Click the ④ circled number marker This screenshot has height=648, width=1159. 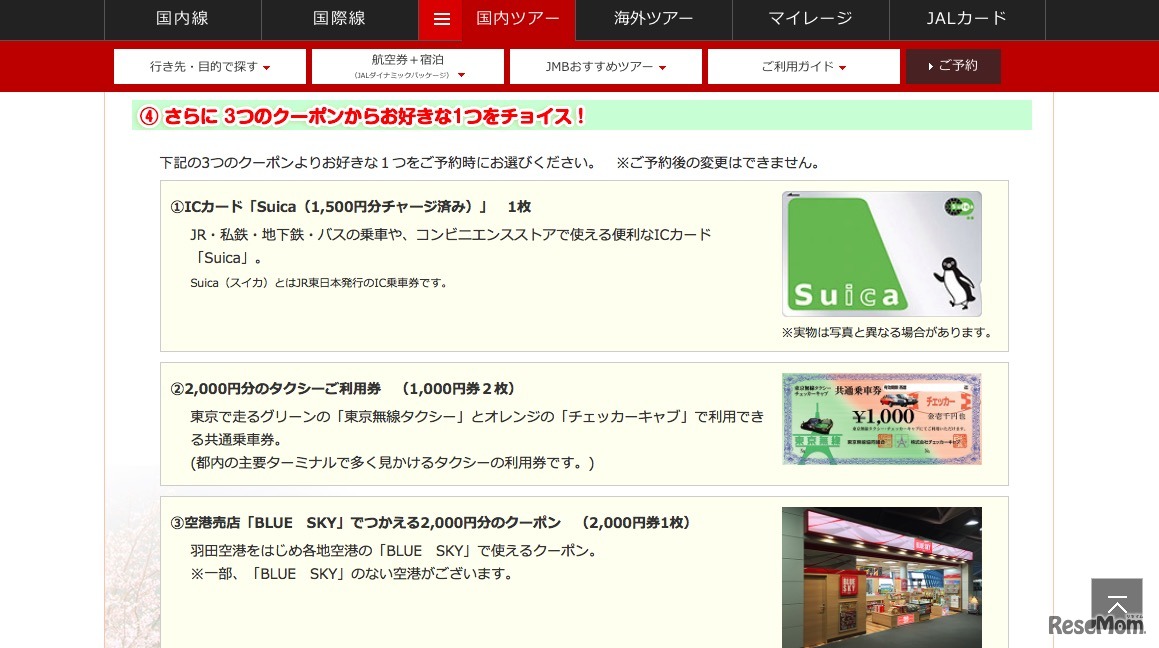[x=147, y=115]
